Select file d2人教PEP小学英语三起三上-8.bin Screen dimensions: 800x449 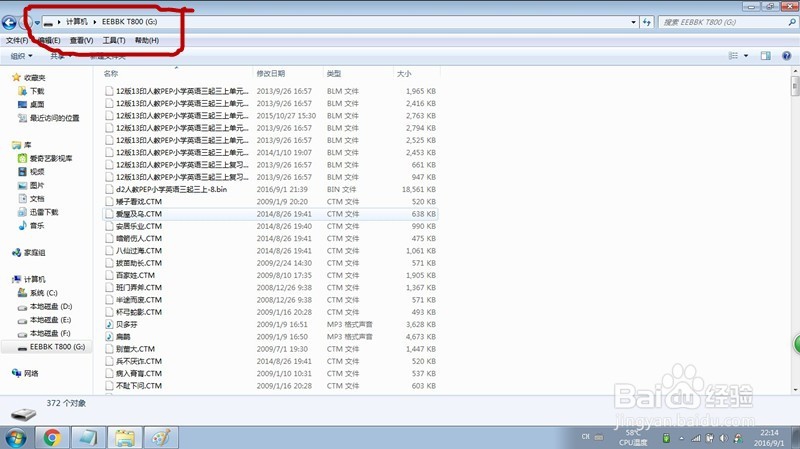(270, 189)
